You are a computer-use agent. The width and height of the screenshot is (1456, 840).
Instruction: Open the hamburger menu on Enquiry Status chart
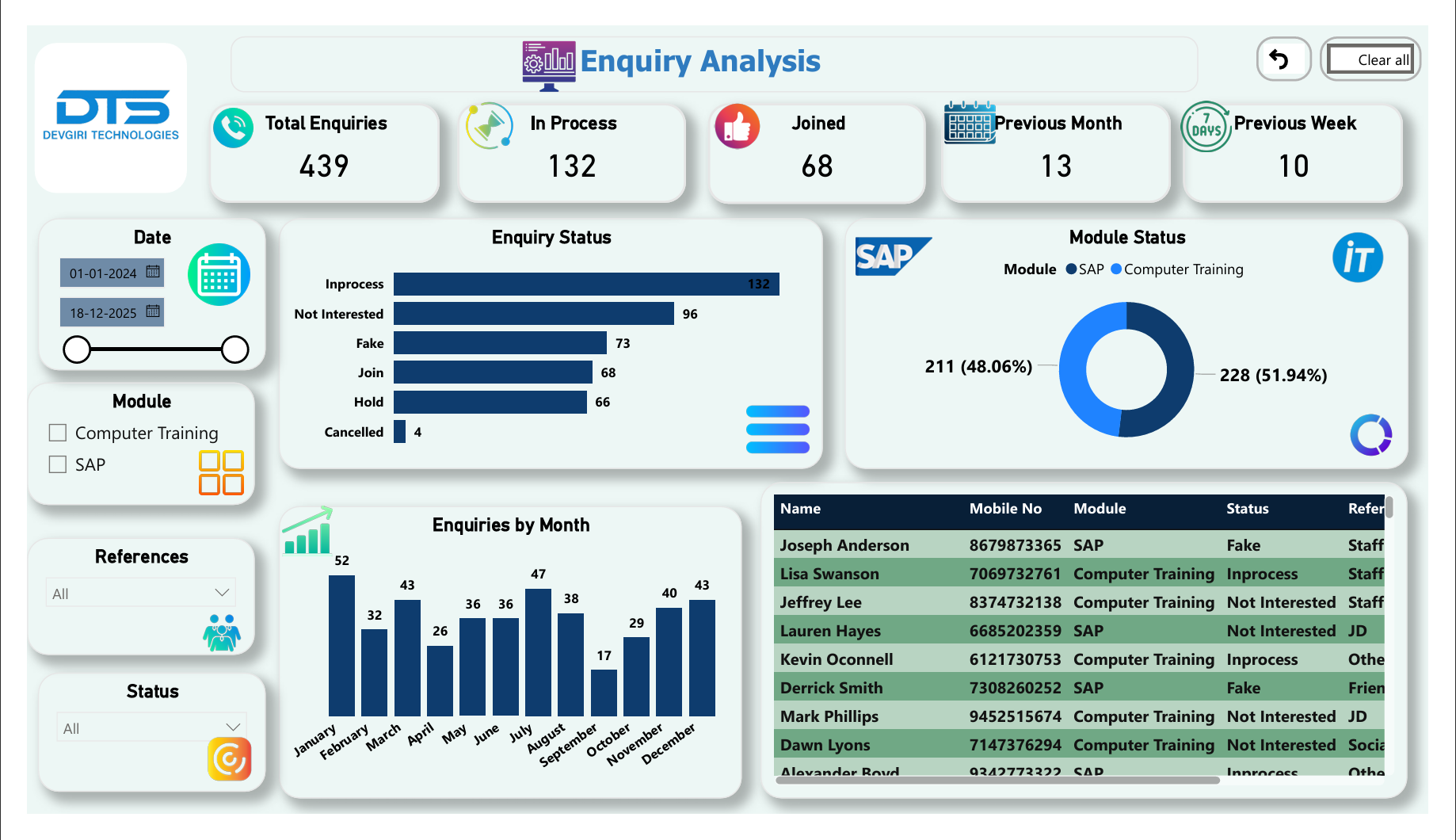pos(777,430)
